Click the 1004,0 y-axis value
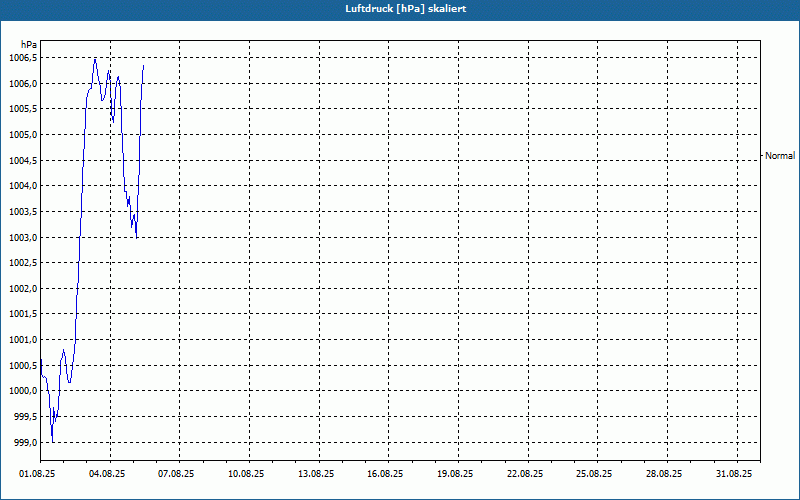The image size is (800, 500). (23, 186)
